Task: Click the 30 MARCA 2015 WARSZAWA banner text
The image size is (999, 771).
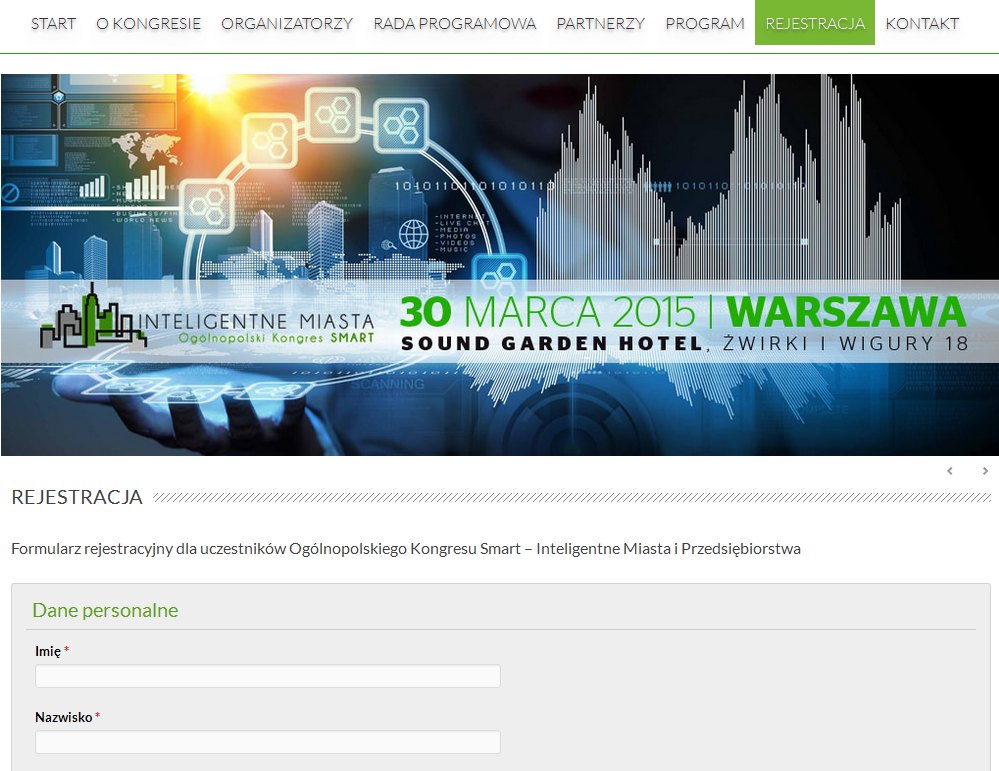Action: pos(682,312)
